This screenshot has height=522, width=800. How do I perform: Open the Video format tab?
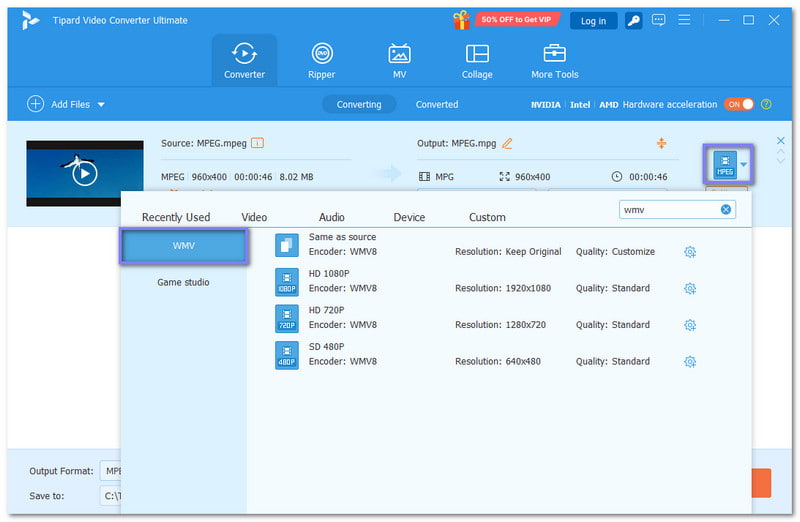click(x=254, y=217)
